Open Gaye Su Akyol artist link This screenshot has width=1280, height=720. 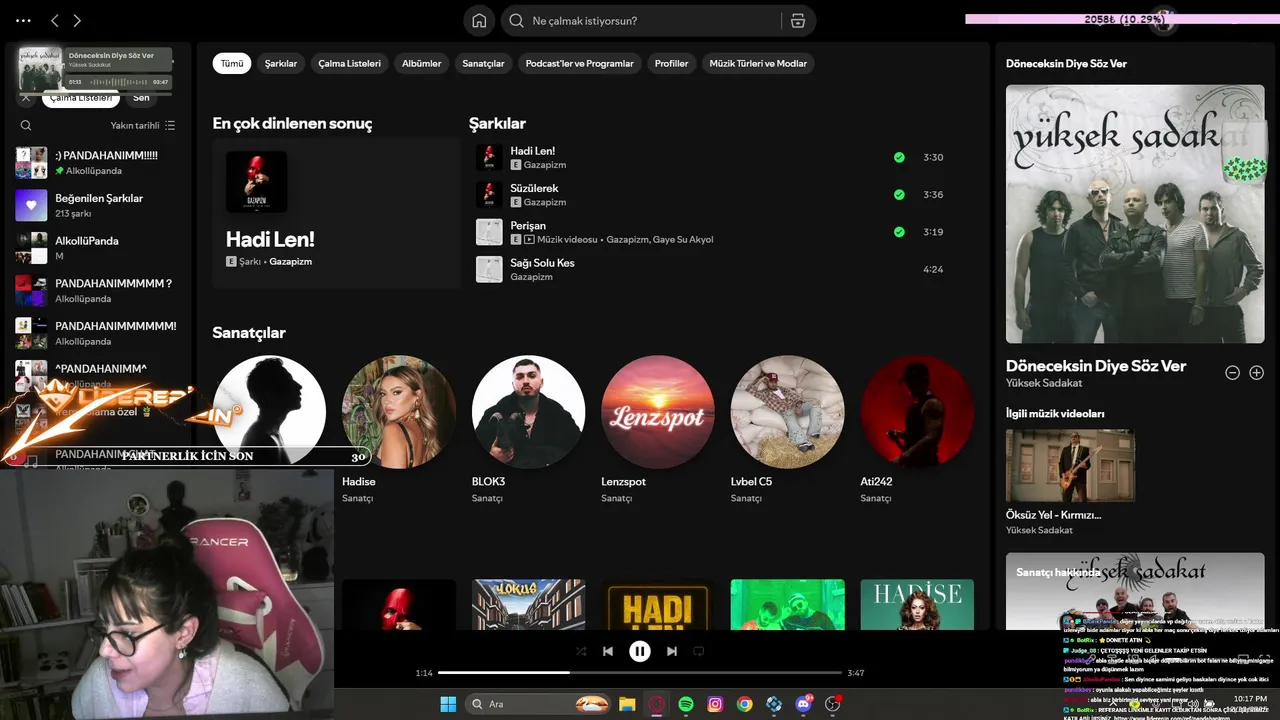(684, 240)
